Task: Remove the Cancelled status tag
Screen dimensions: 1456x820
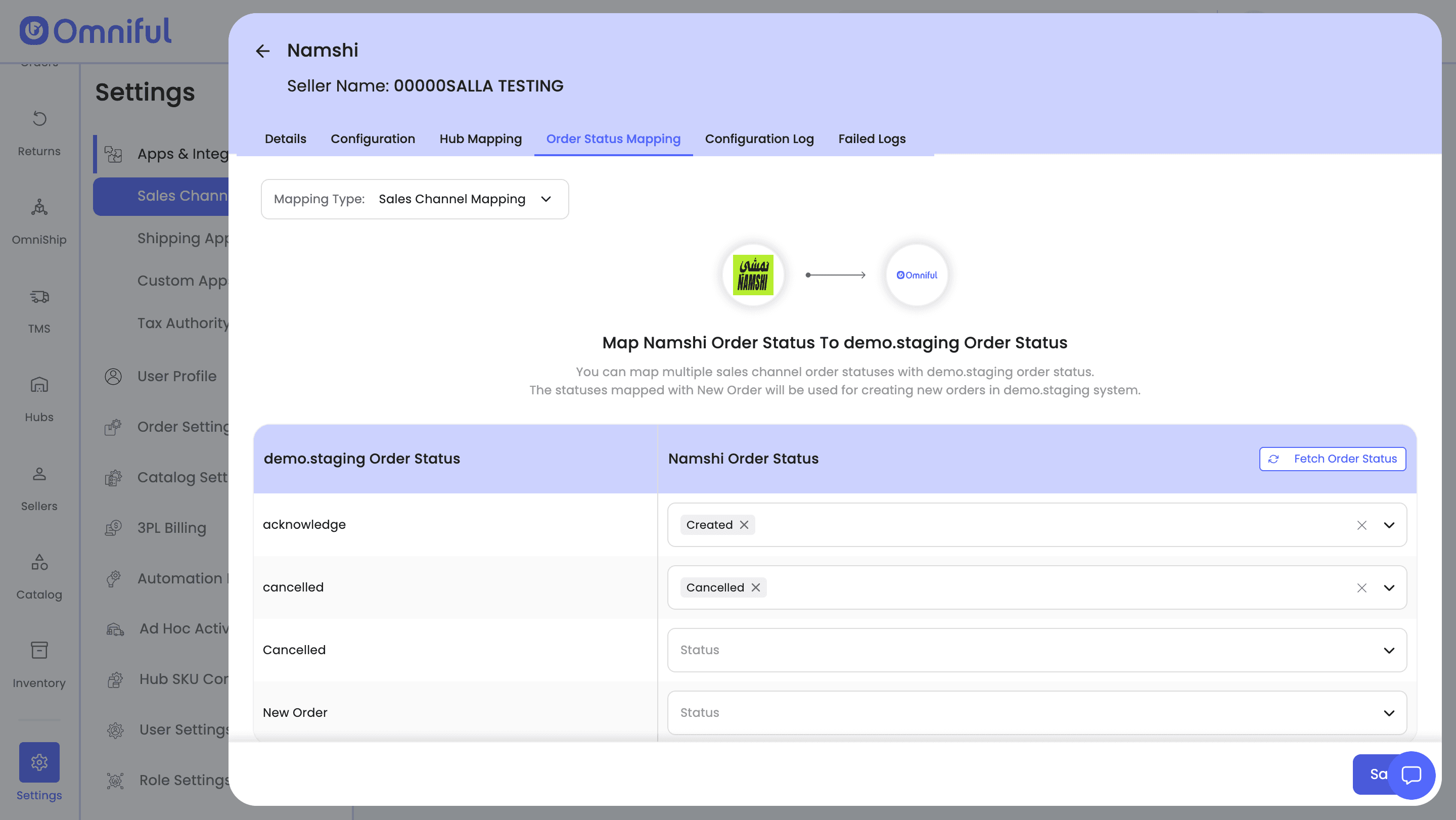Action: pos(755,587)
